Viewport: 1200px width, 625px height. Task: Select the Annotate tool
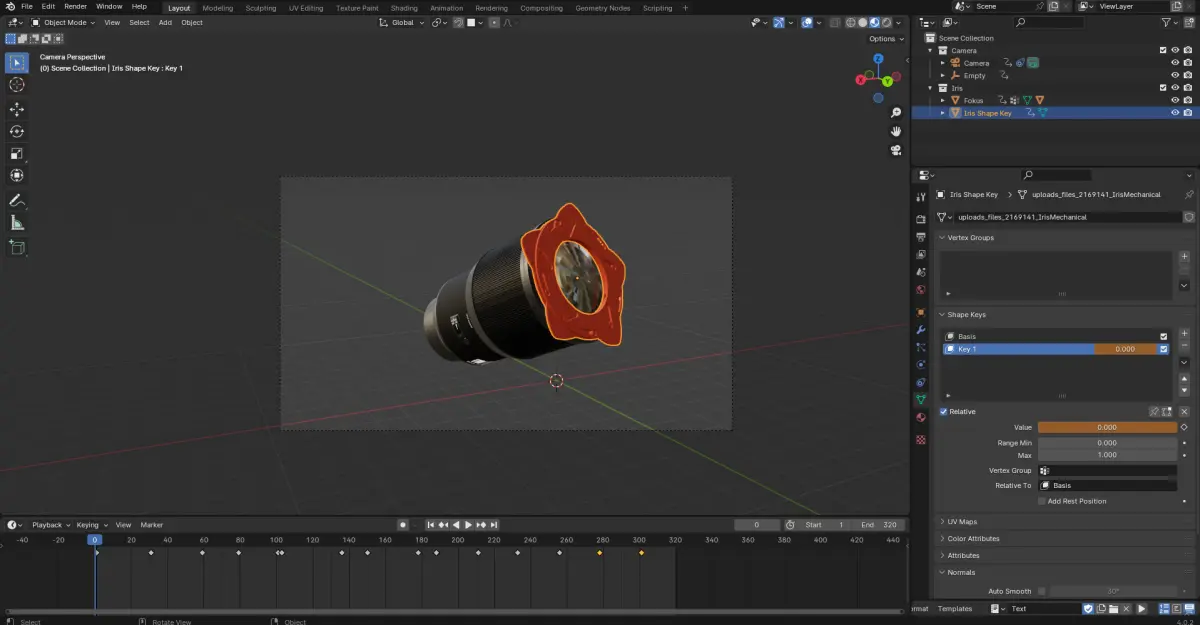[17, 201]
